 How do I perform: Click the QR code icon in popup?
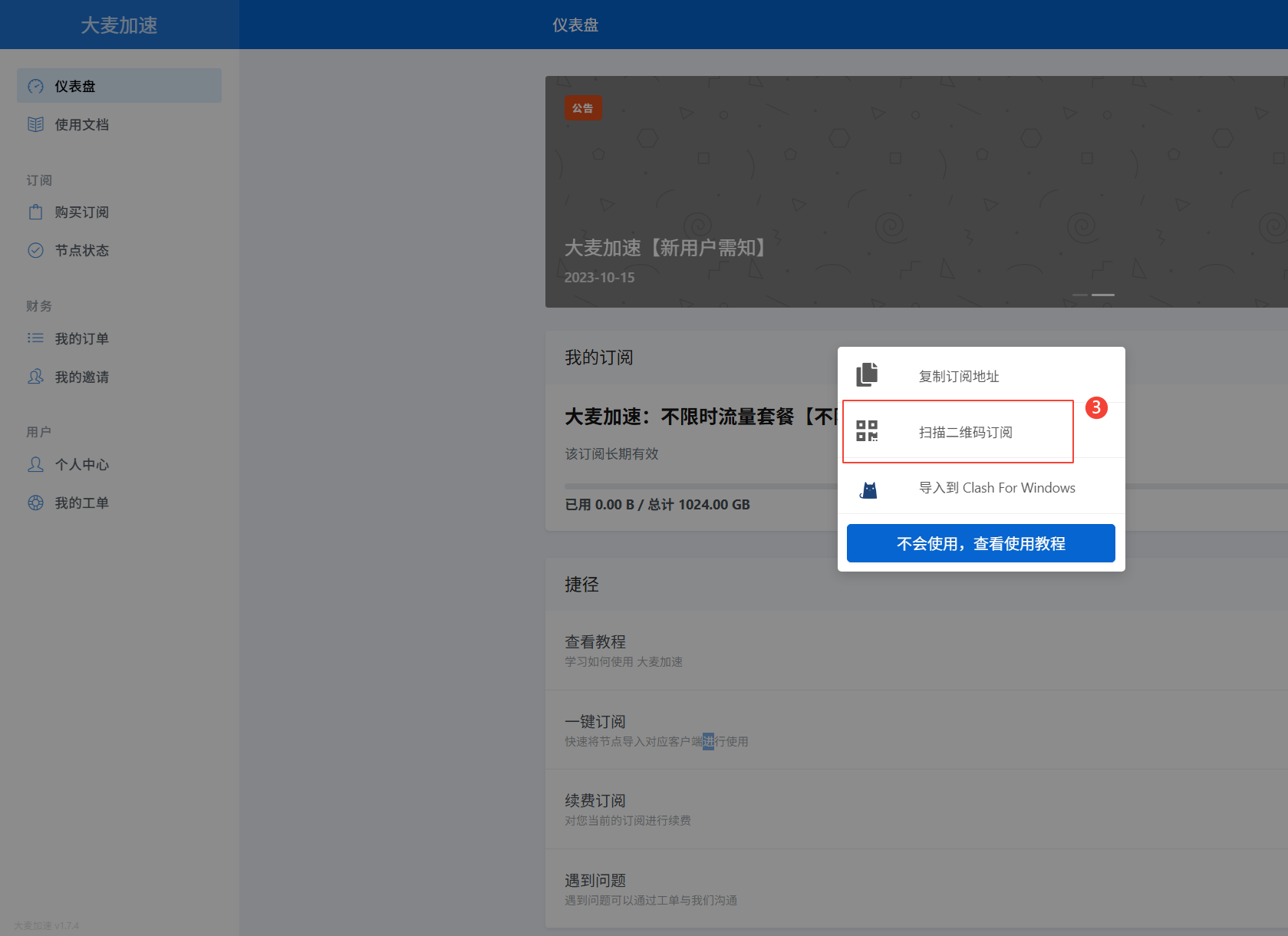[x=867, y=431]
